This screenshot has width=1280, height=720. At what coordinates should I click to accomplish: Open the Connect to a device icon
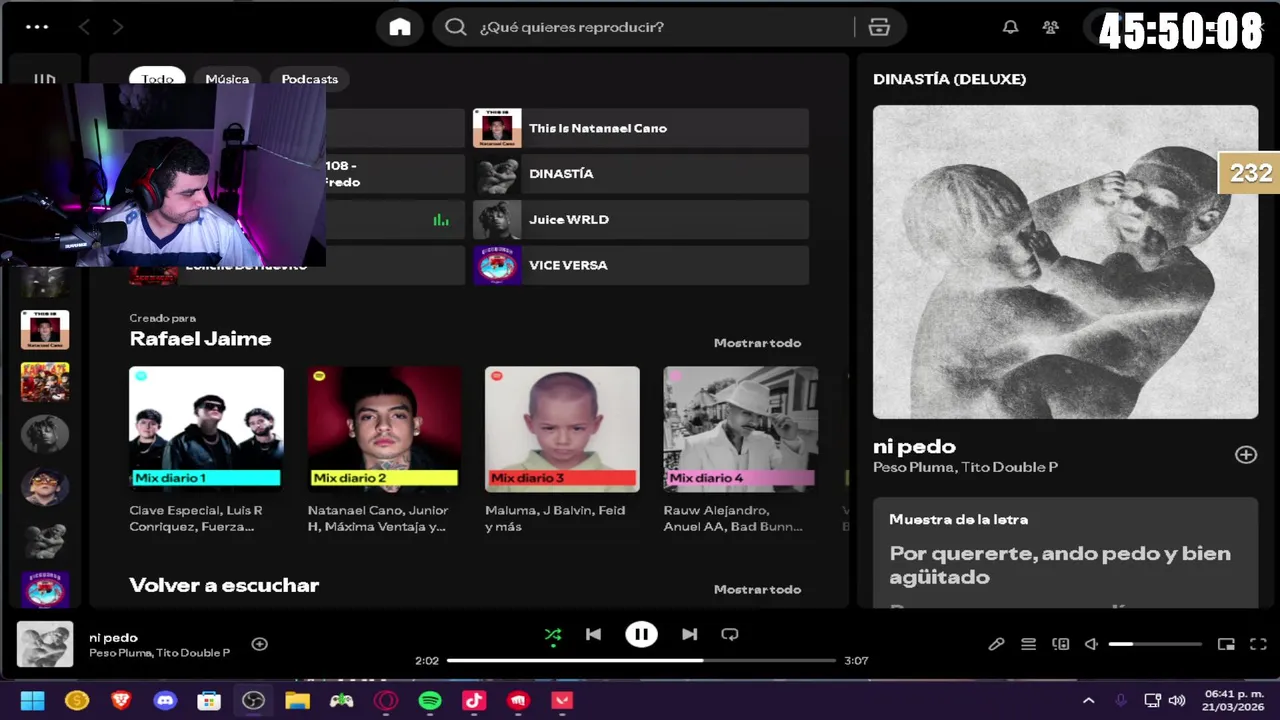[x=1060, y=644]
